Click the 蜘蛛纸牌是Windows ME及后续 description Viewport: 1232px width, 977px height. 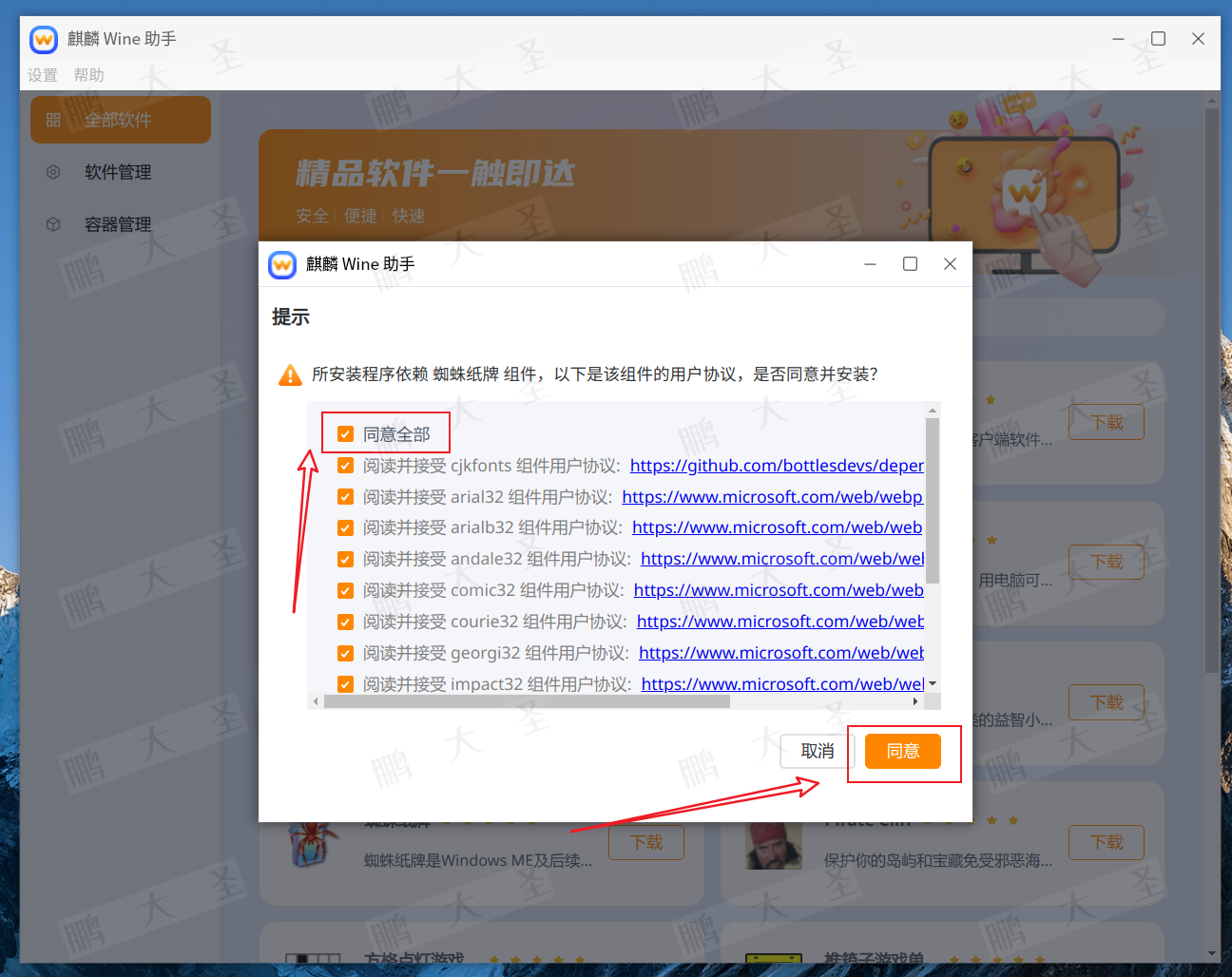click(x=478, y=861)
